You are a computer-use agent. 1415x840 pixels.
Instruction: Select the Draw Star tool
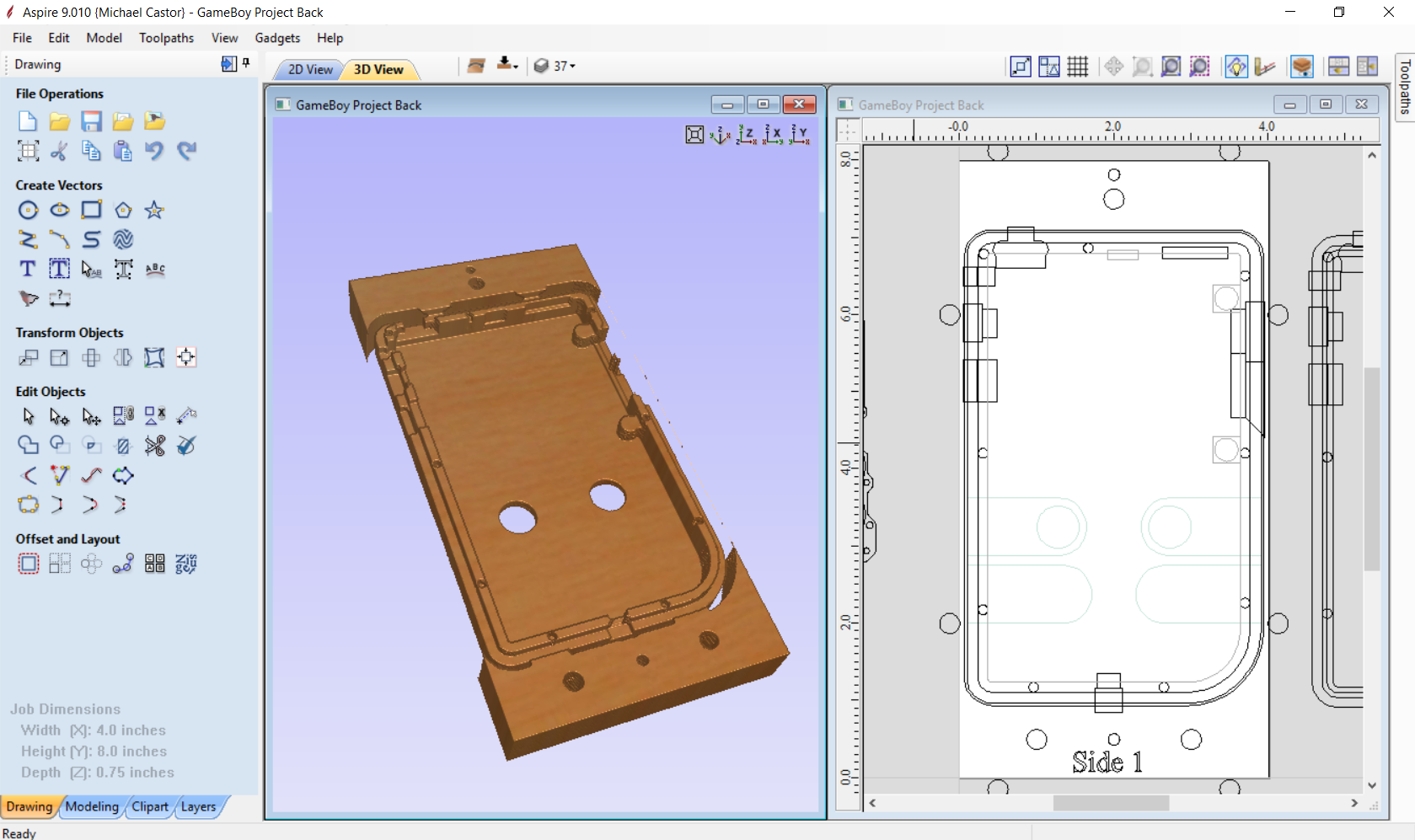pyautogui.click(x=154, y=210)
